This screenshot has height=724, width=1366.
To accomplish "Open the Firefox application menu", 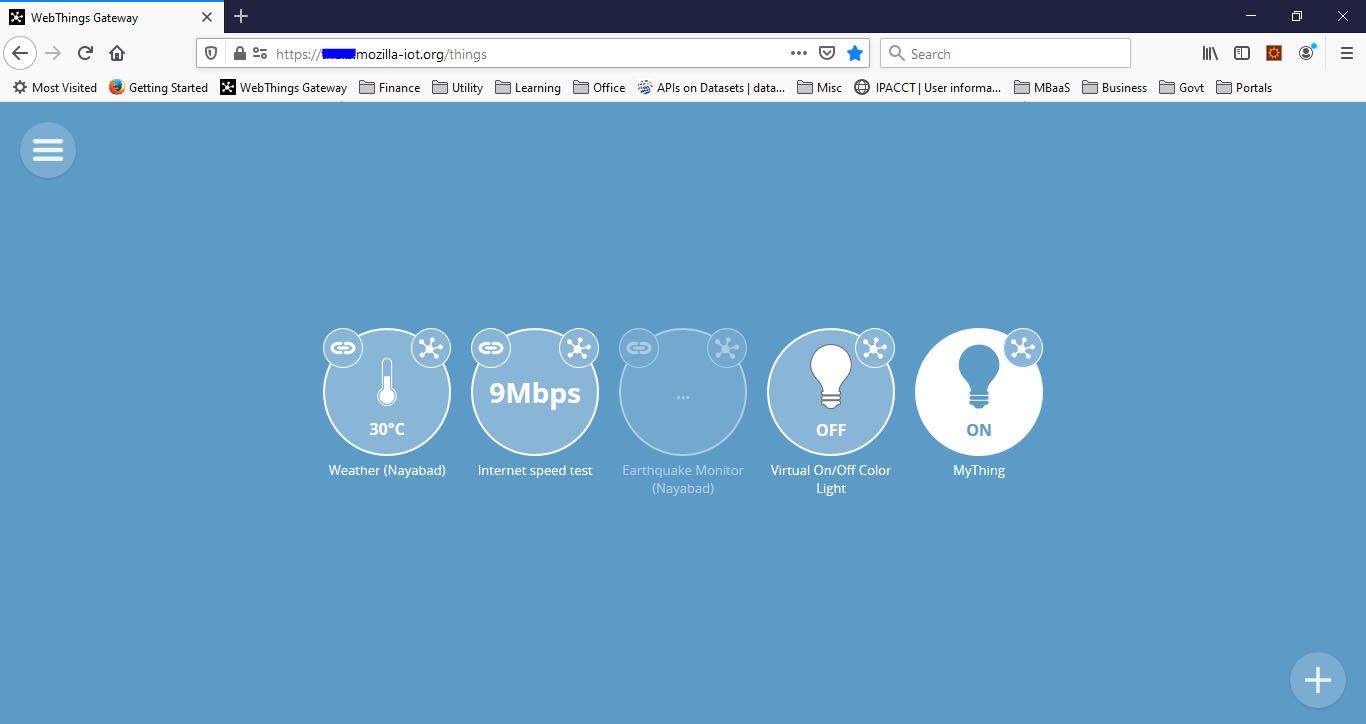I will pyautogui.click(x=1346, y=53).
